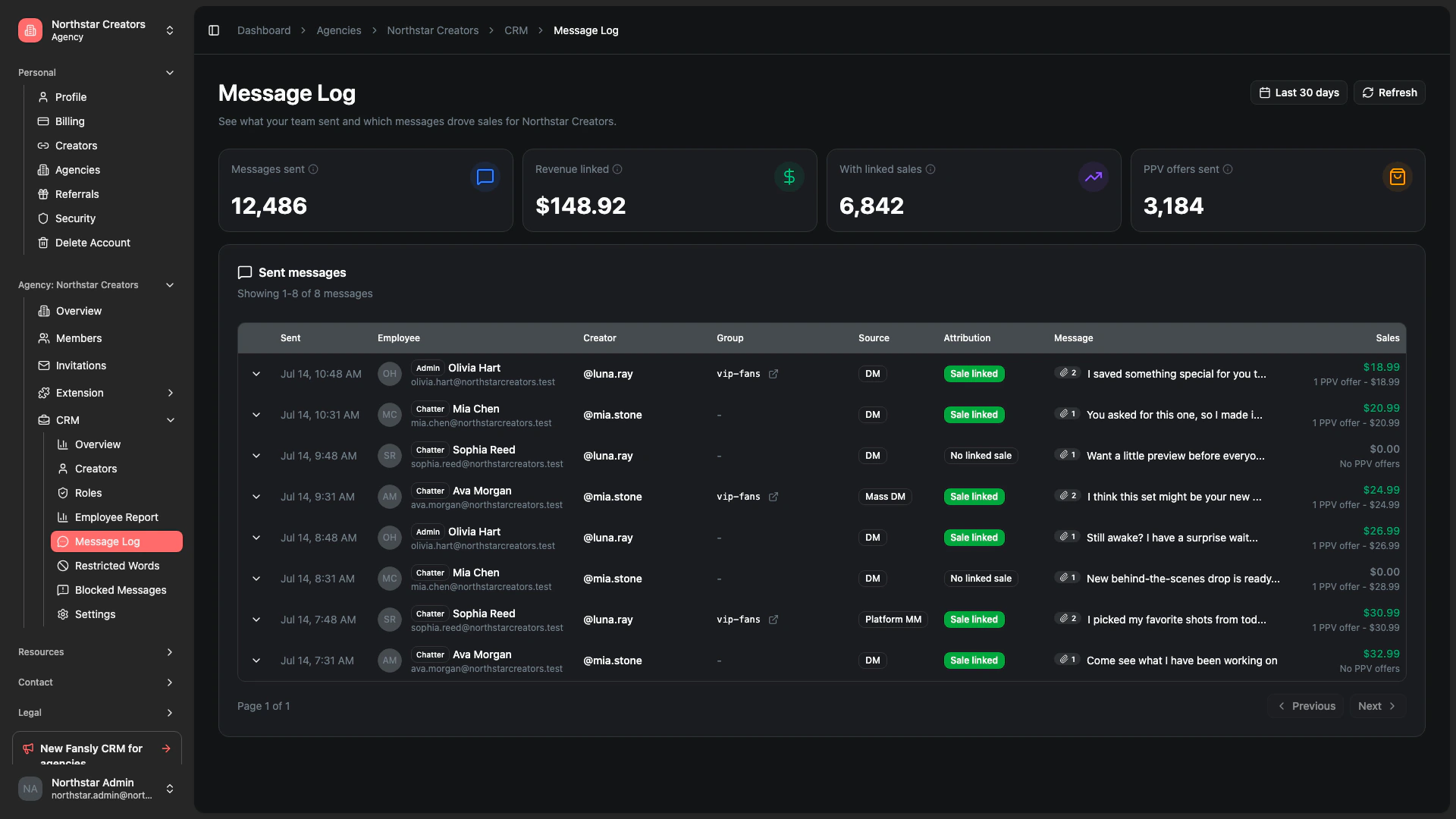
Task: Open the Northstar Admin account menu
Action: (x=170, y=789)
